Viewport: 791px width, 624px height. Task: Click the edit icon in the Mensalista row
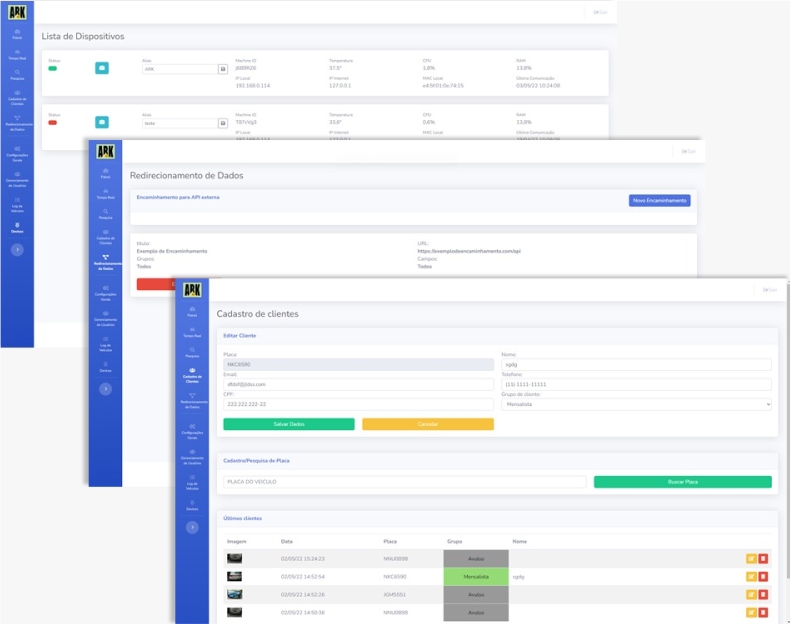pos(750,576)
